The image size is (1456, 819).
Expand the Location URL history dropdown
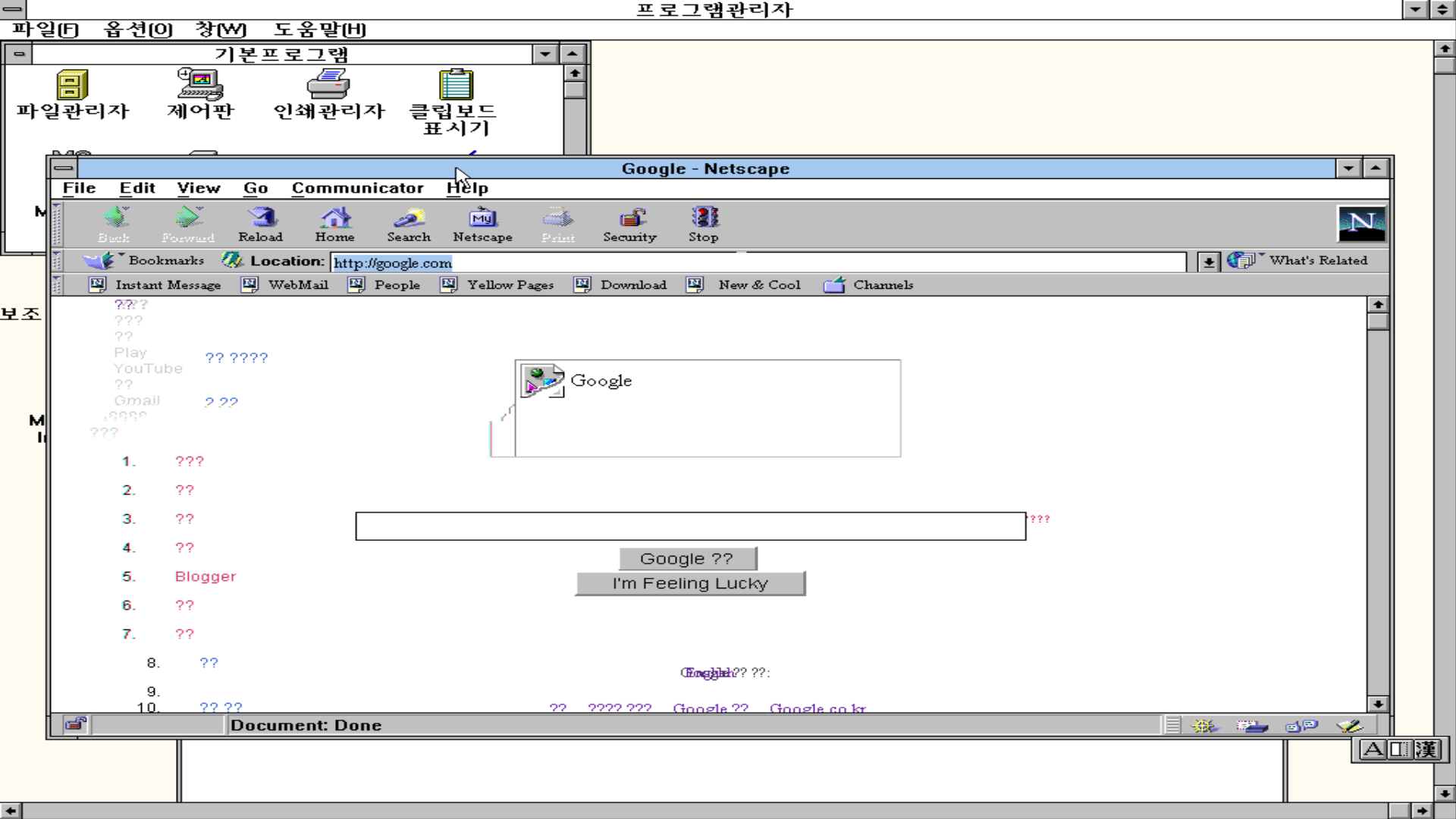1209,262
